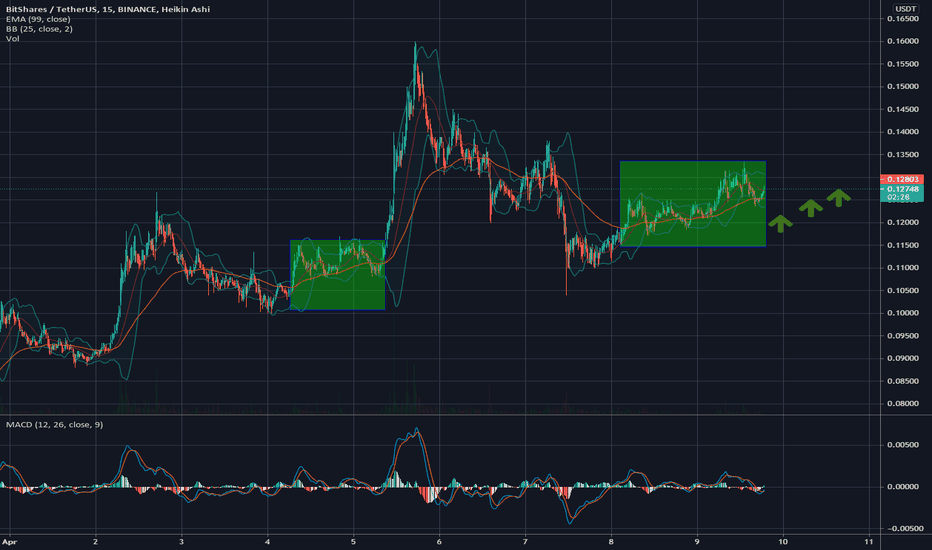Viewport: 932px width, 550px height.
Task: Click date axis label 9
Action: tap(697, 542)
